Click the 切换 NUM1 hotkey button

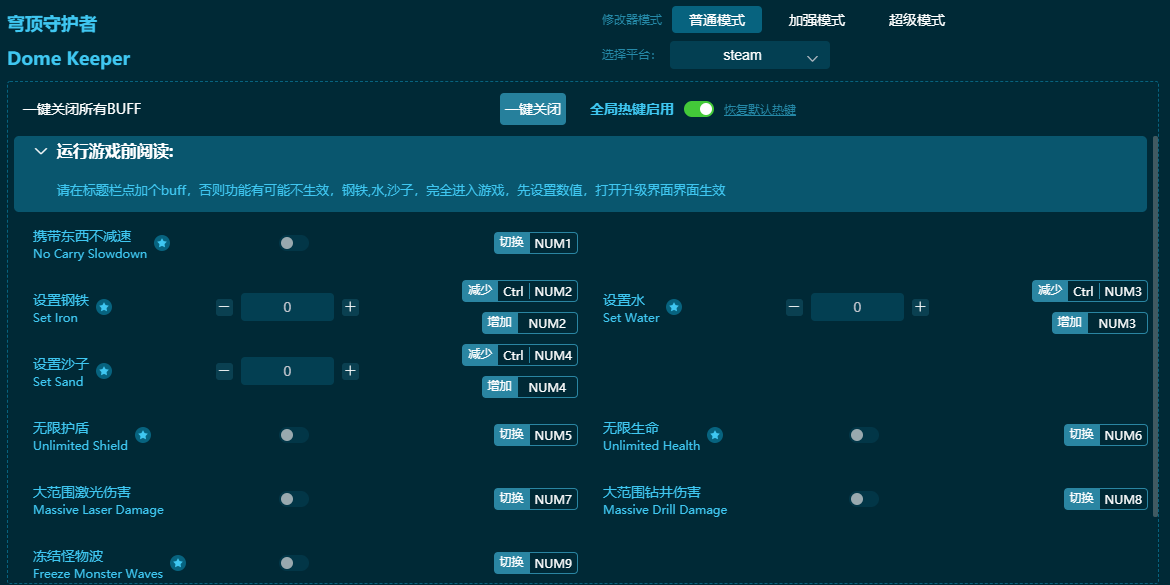coord(535,242)
